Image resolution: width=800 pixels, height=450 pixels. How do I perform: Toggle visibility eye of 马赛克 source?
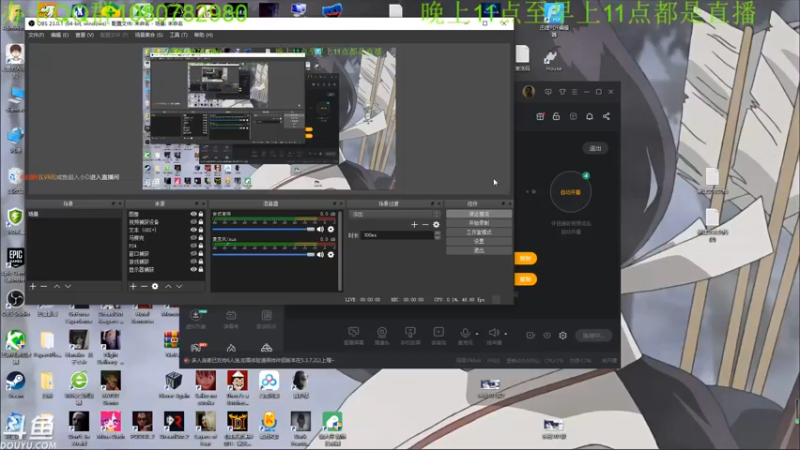(x=193, y=238)
